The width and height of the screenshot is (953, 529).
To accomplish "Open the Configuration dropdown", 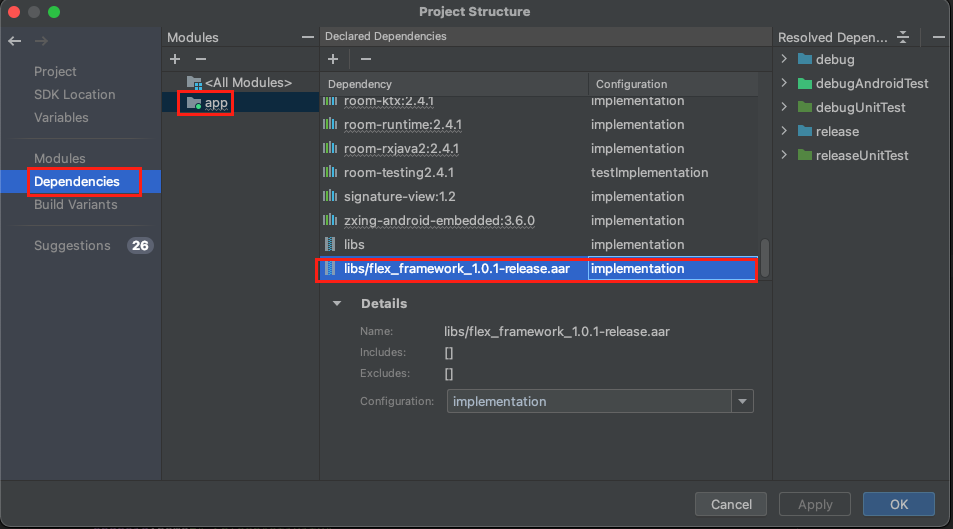I will point(742,401).
